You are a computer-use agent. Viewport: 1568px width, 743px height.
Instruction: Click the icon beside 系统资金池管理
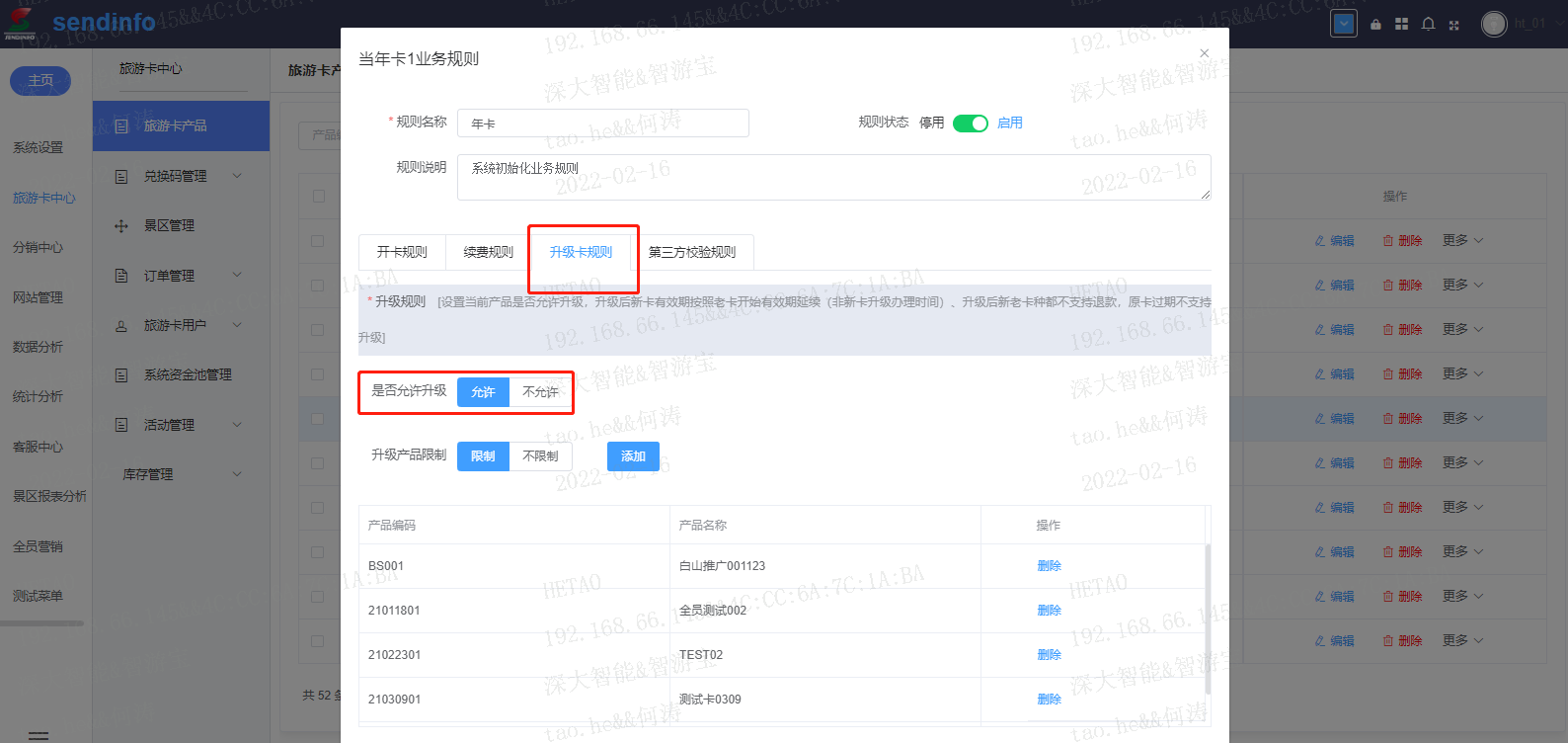[121, 374]
